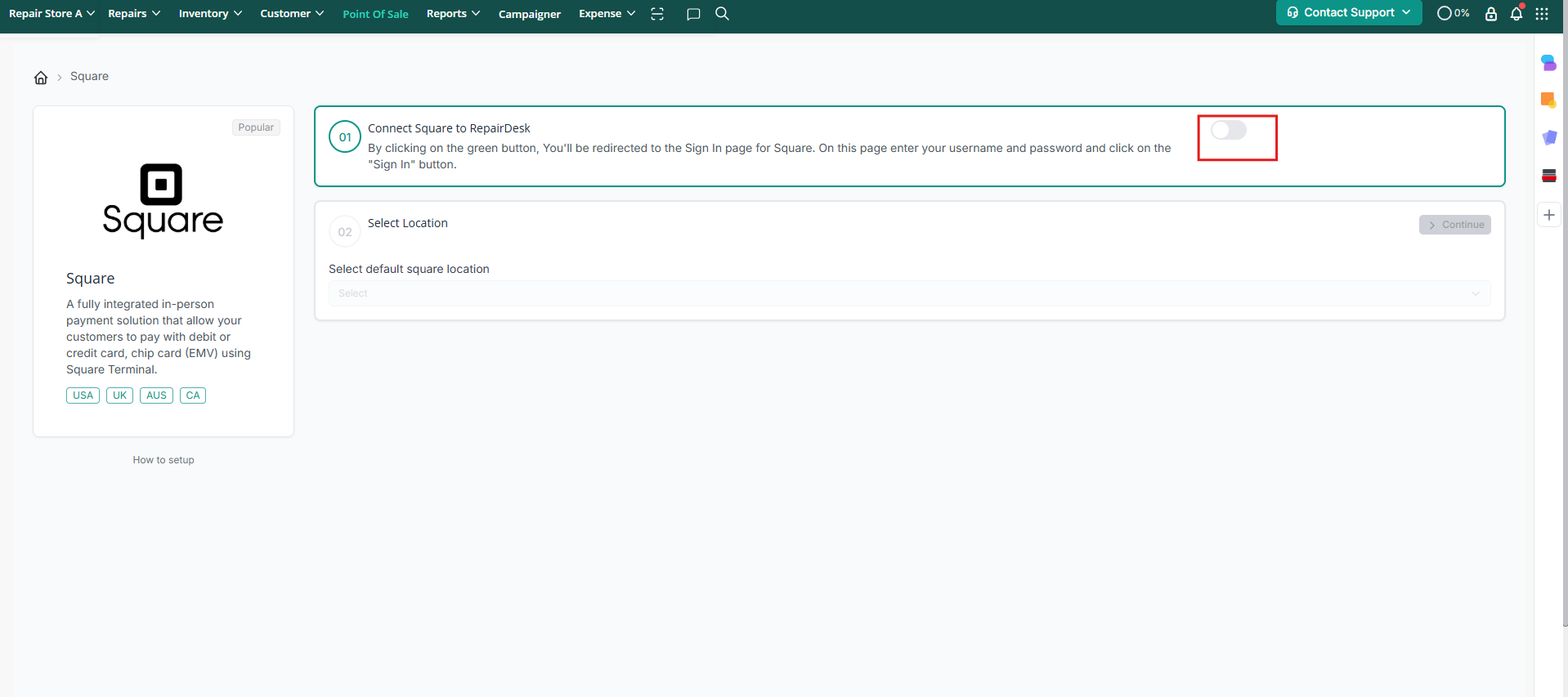Click the barcode scan icon
This screenshot has height=697, width=1568.
point(657,14)
